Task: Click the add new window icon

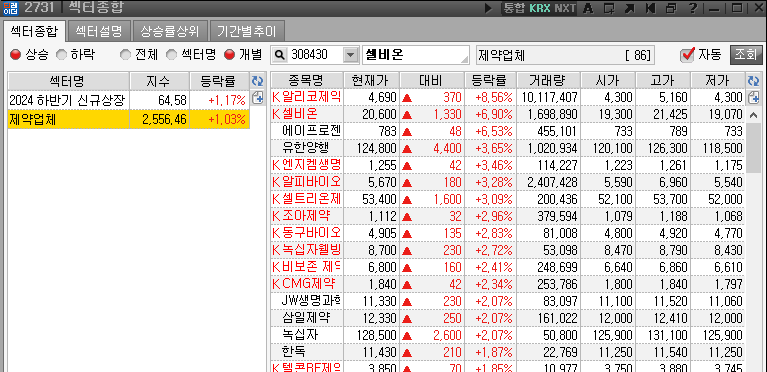Action: (x=609, y=8)
